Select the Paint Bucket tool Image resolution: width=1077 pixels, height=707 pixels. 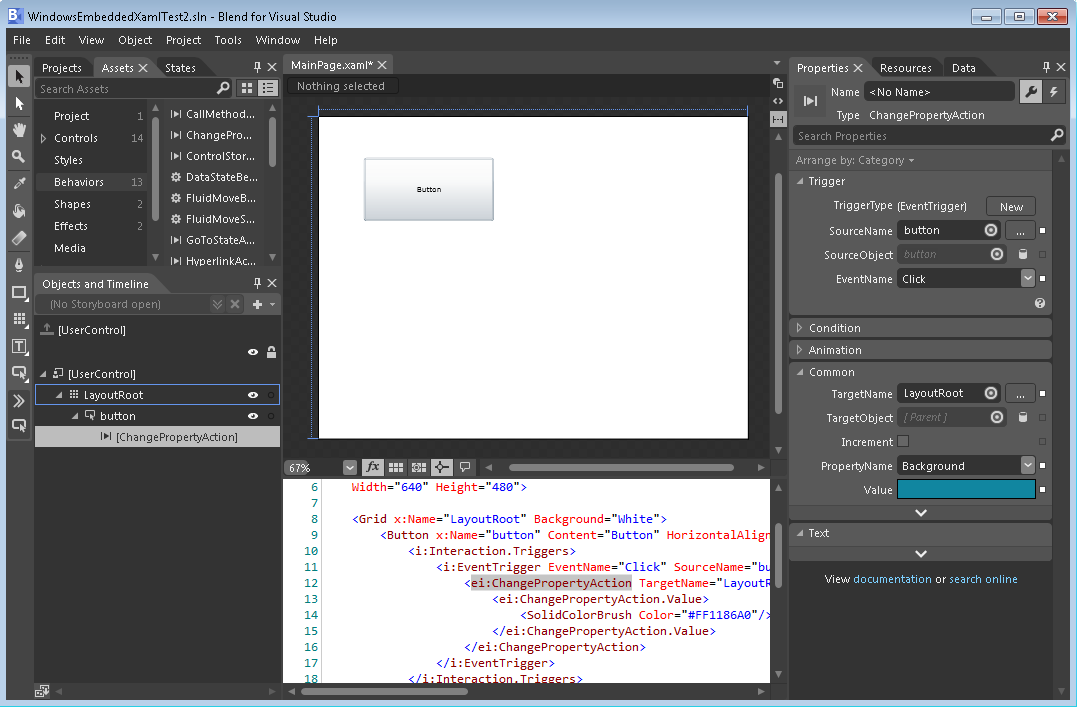[x=19, y=210]
